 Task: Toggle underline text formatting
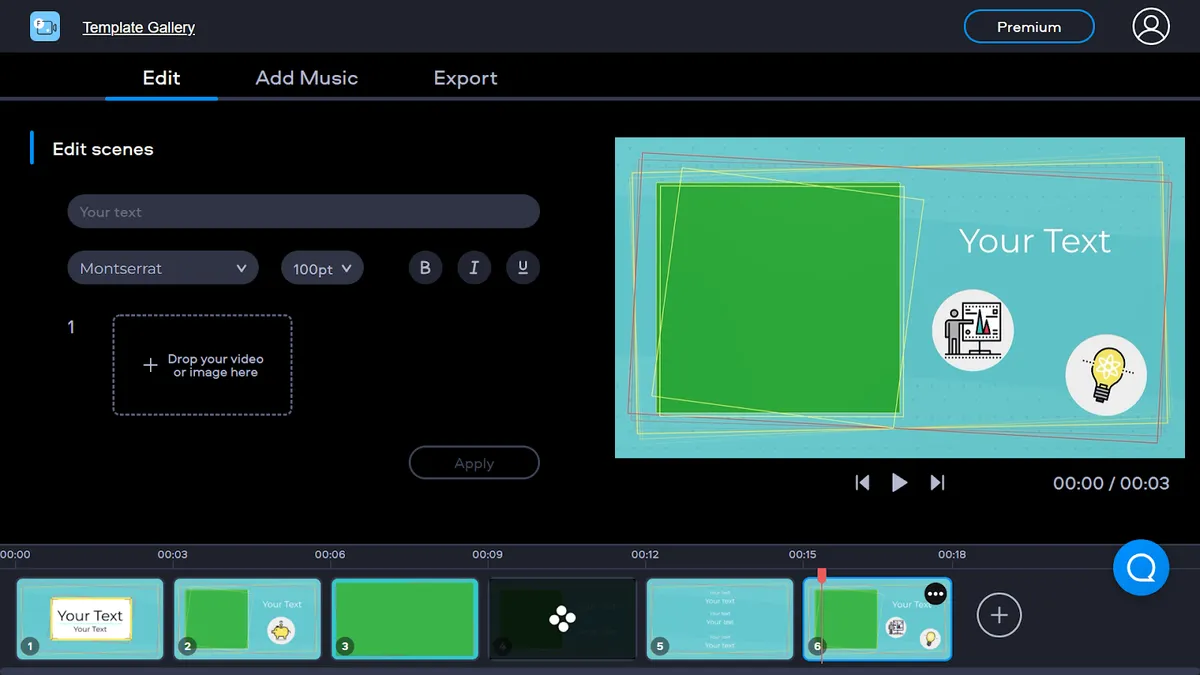tap(523, 268)
